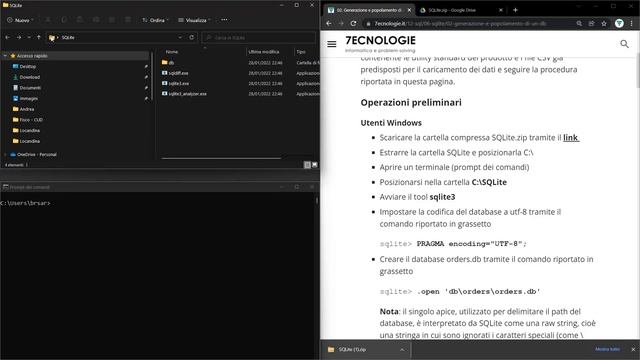
Task: Click the Explorer search box
Action: (x=259, y=38)
